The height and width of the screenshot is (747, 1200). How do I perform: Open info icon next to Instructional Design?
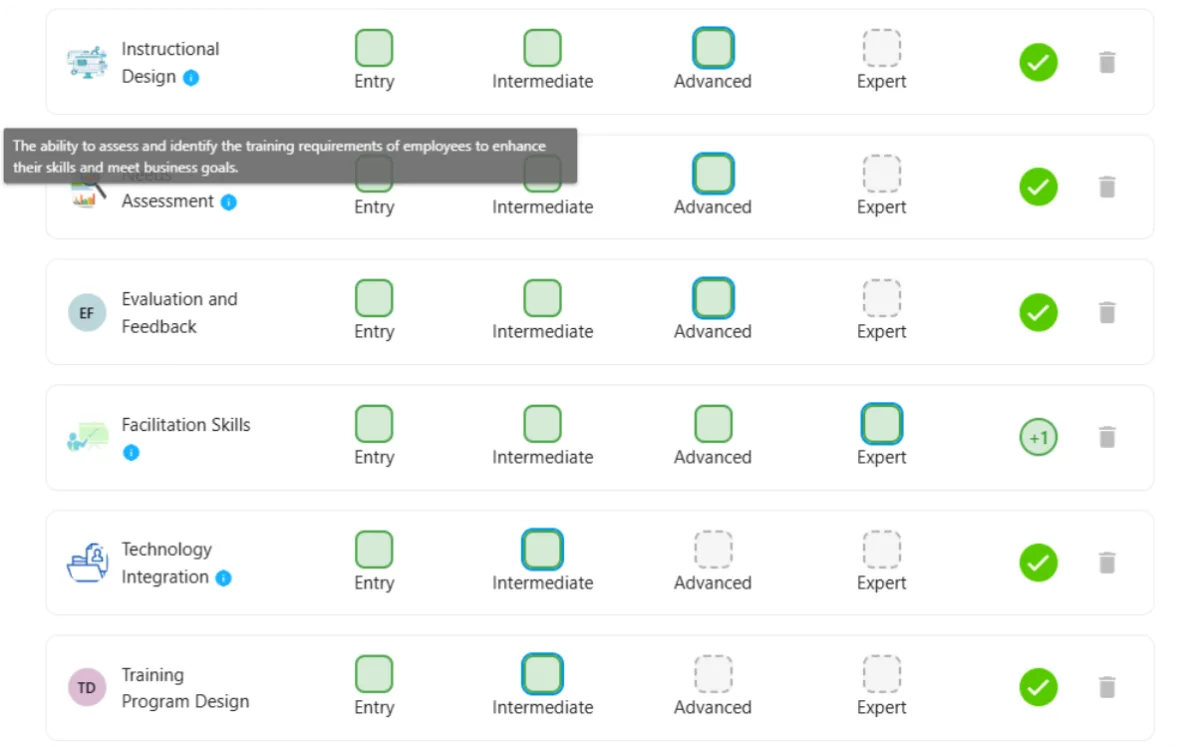[x=191, y=77]
